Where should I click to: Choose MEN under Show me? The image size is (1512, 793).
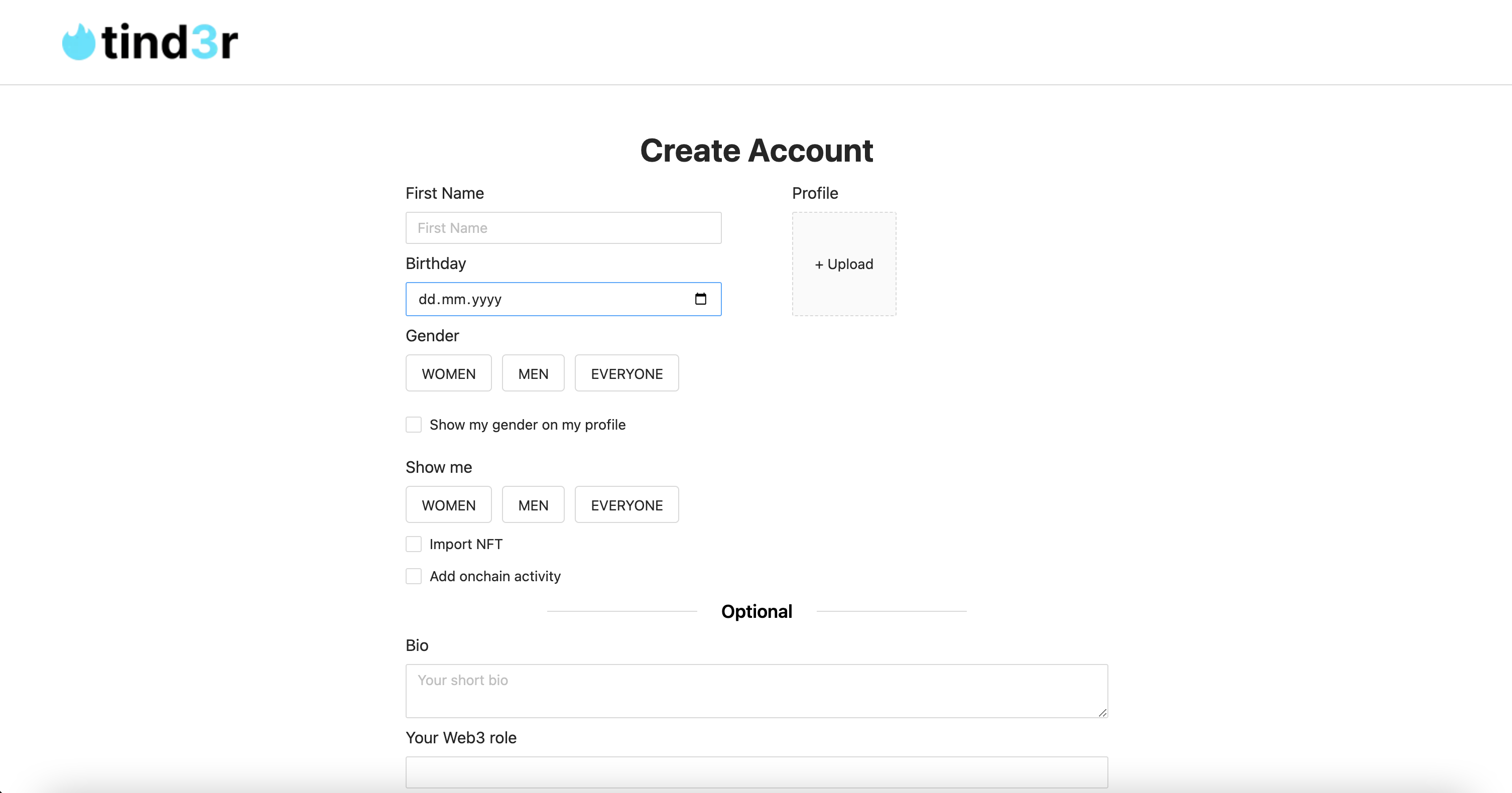tap(533, 505)
